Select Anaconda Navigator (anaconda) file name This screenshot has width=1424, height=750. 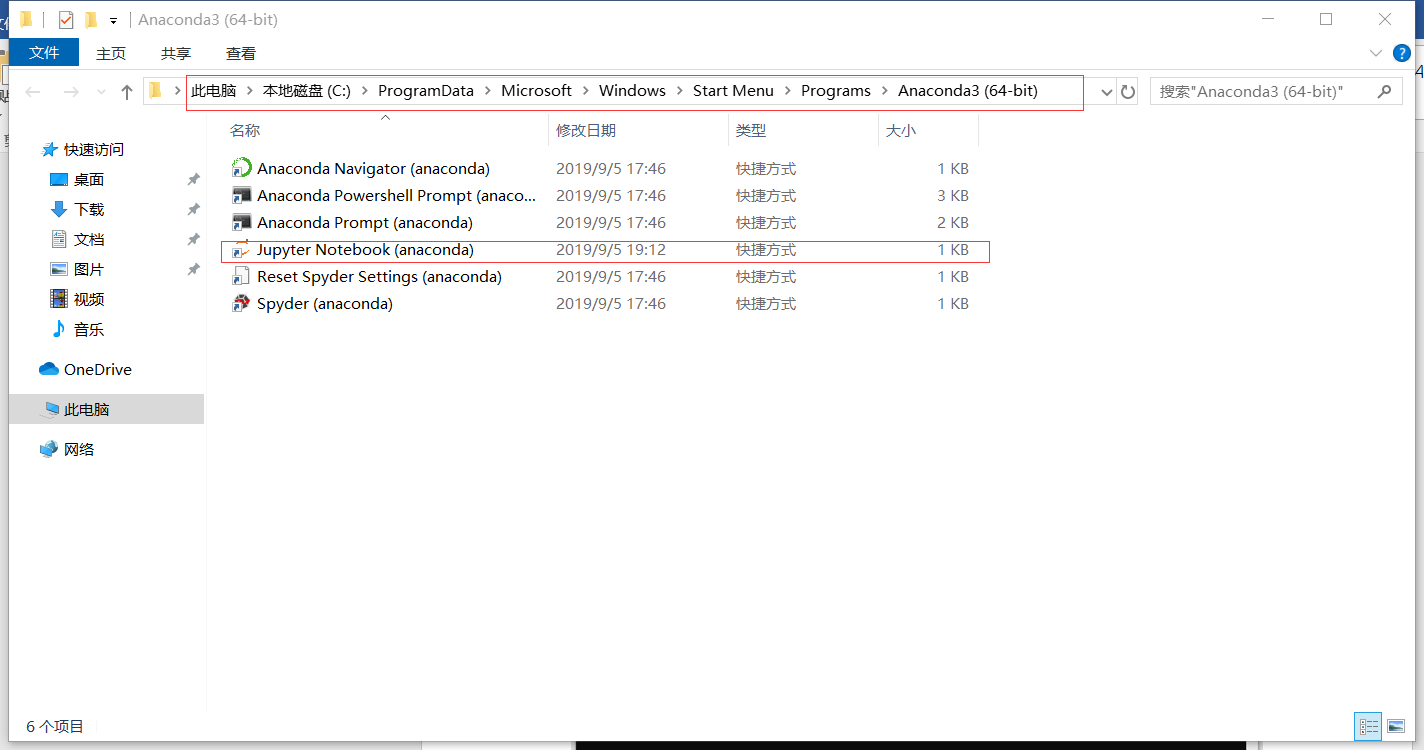pos(373,168)
